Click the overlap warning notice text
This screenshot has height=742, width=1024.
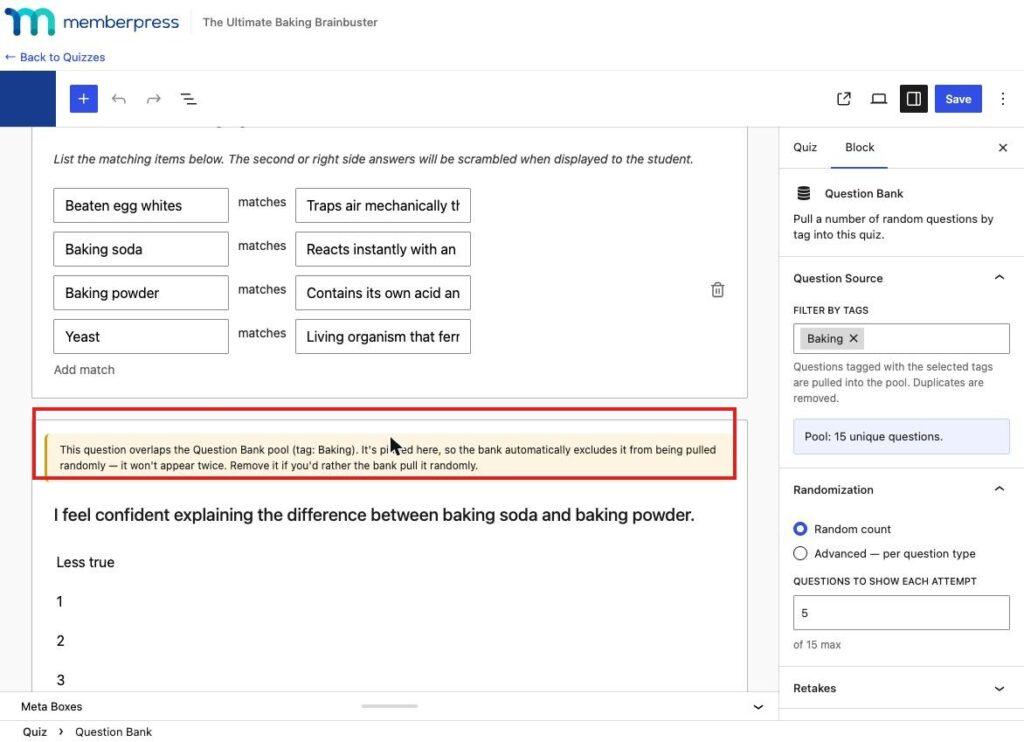(x=388, y=457)
